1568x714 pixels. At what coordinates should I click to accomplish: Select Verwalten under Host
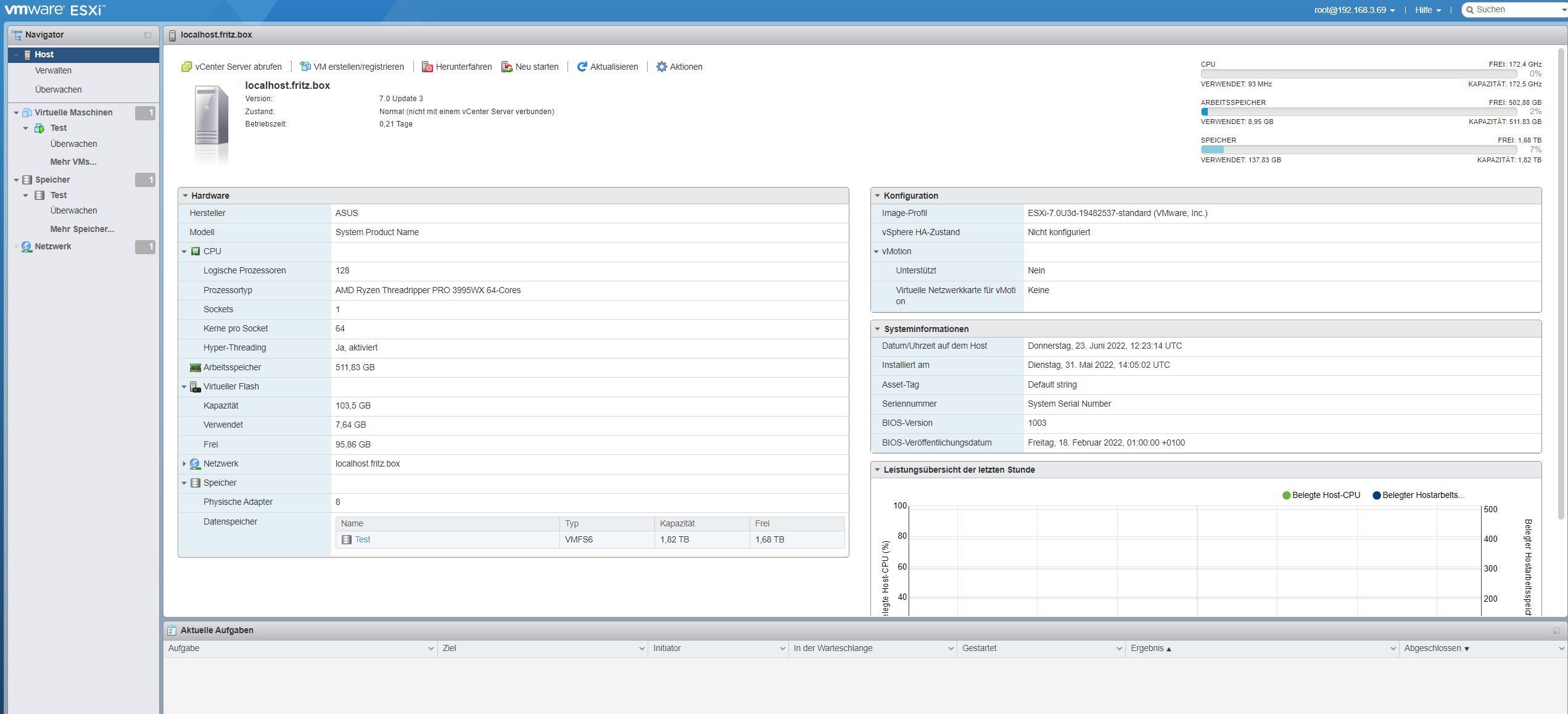pyautogui.click(x=53, y=71)
